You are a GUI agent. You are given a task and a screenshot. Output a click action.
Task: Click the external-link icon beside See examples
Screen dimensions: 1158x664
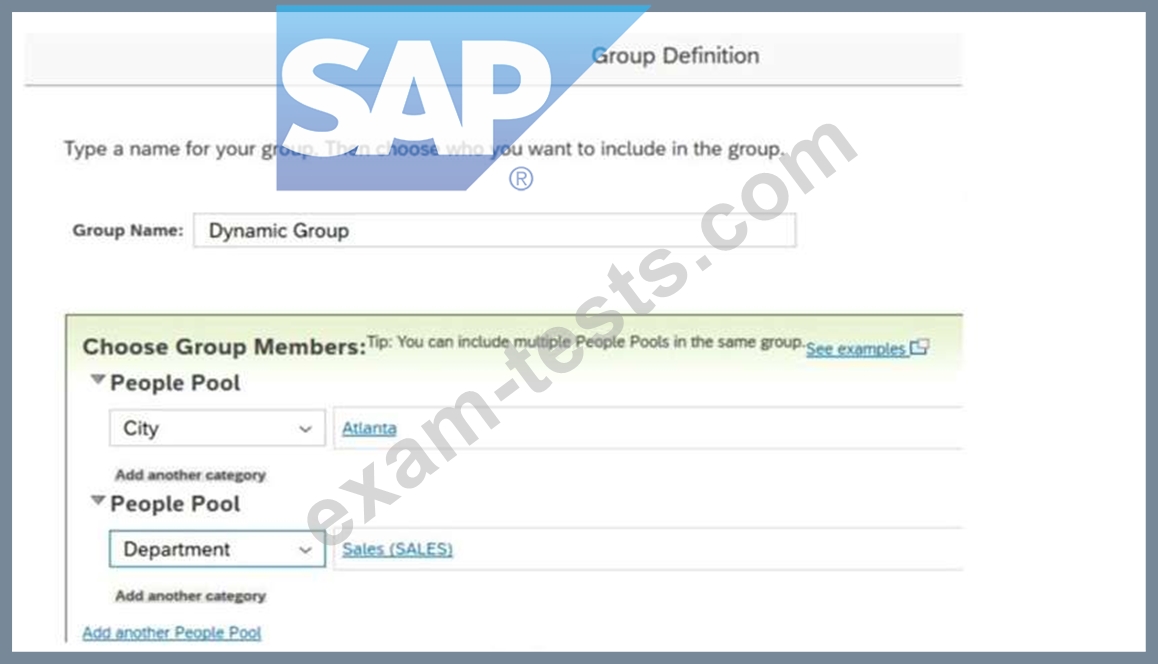(x=919, y=347)
